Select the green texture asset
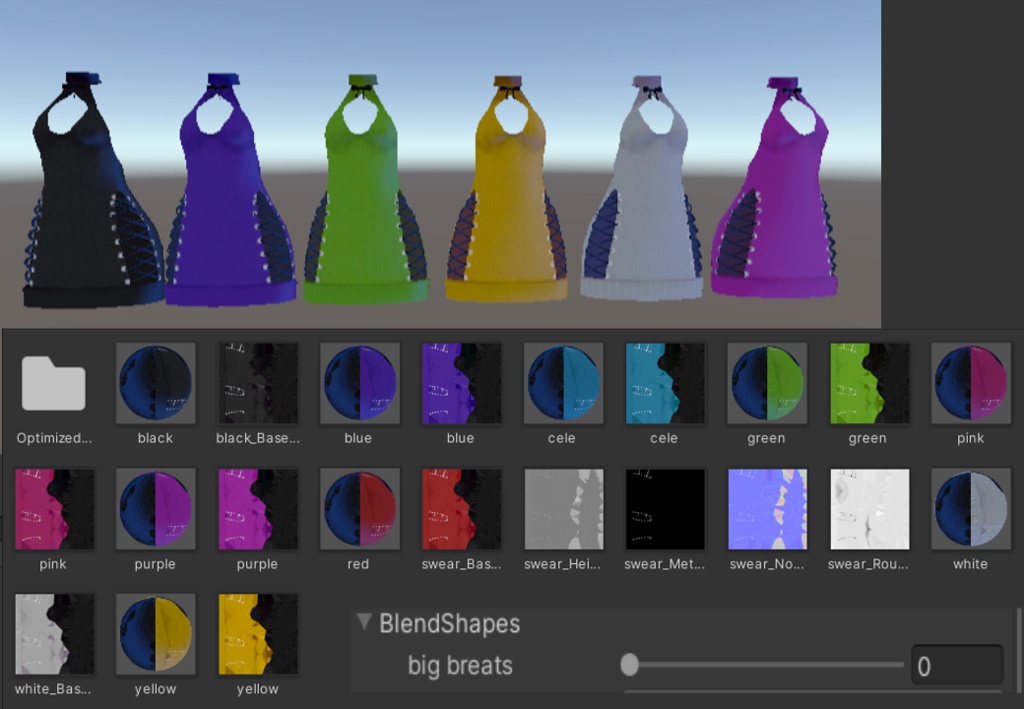 click(869, 383)
